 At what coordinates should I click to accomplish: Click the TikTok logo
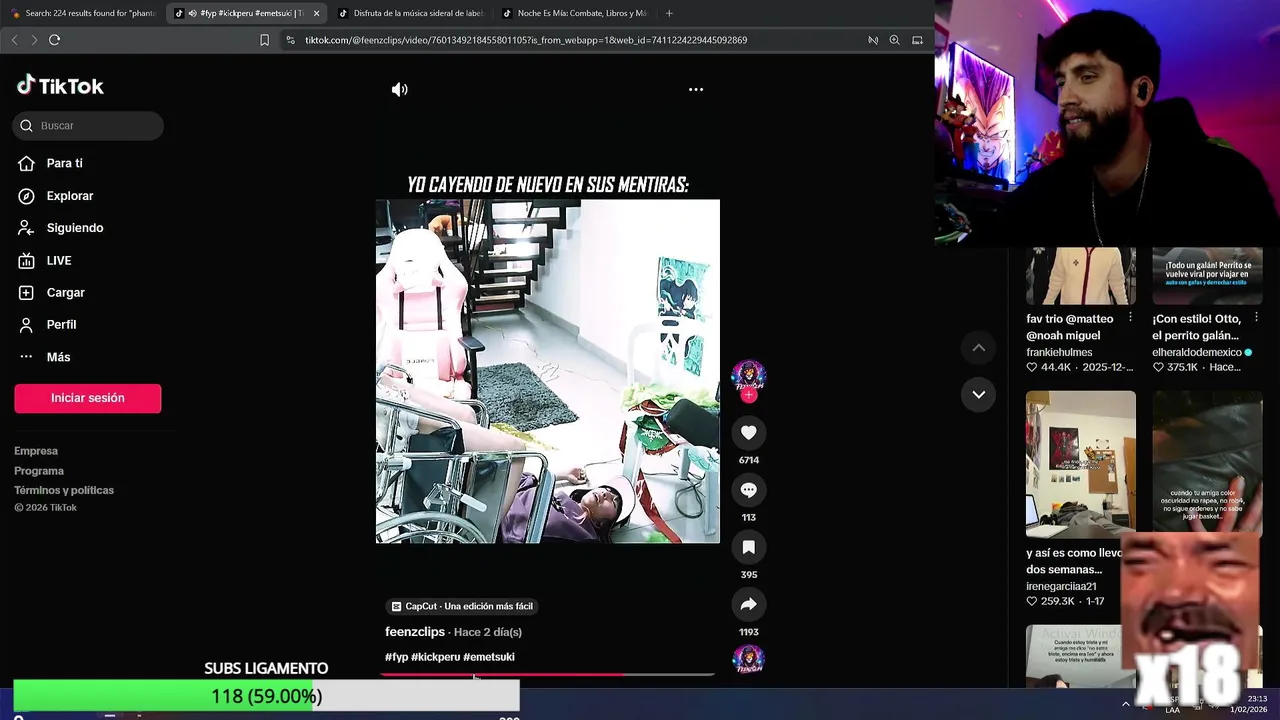click(x=60, y=86)
